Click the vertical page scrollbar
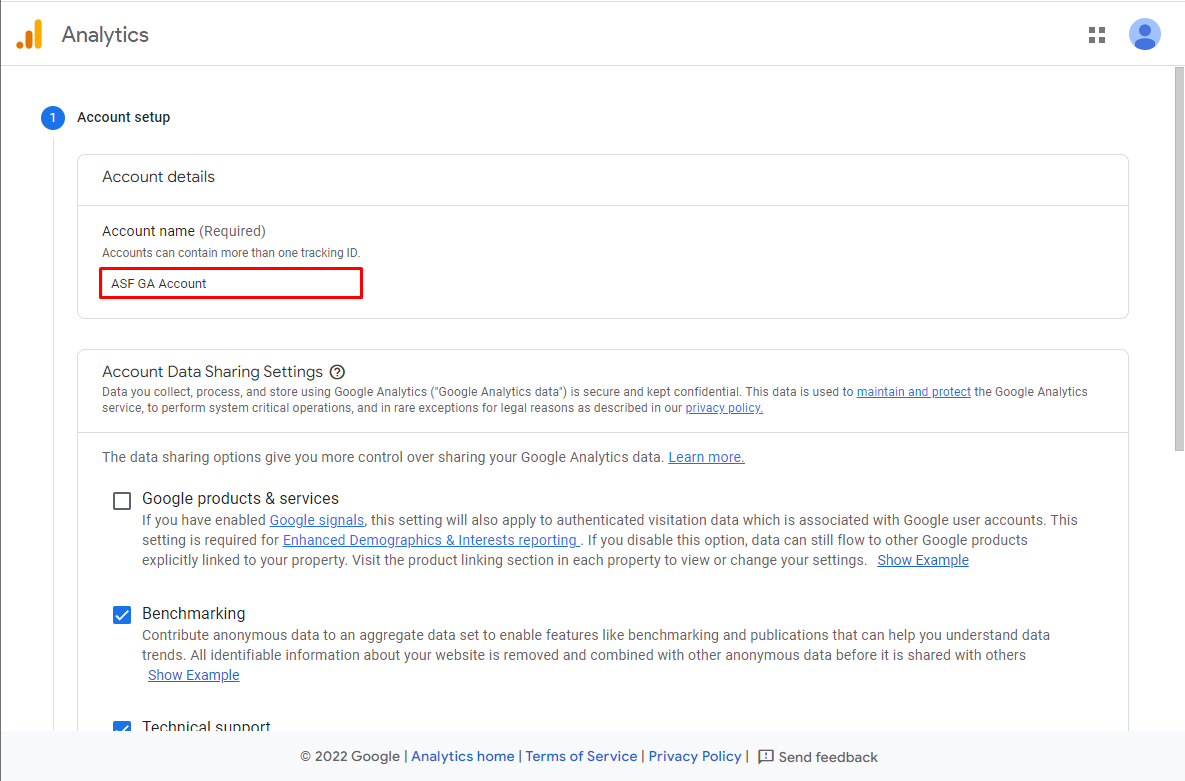This screenshot has height=781, width=1185. point(1179,259)
